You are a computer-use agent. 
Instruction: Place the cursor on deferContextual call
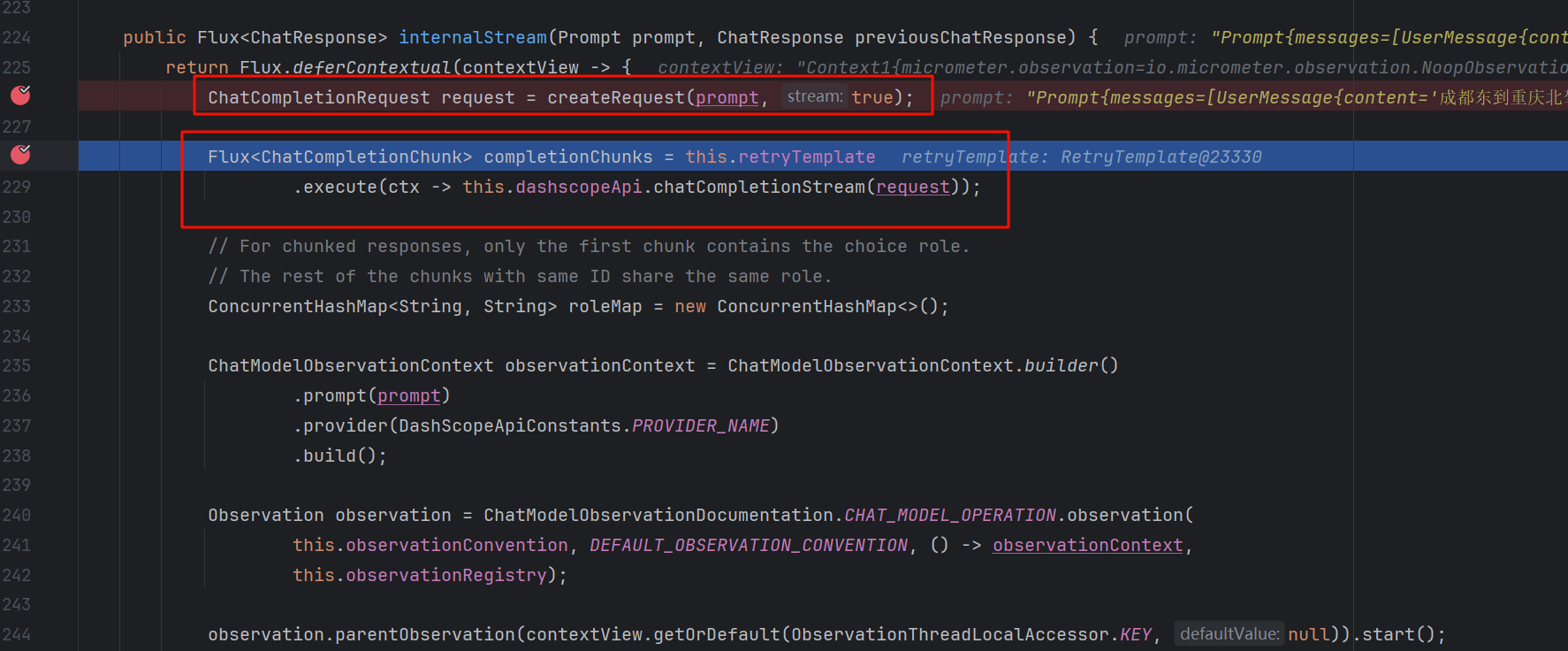372,67
